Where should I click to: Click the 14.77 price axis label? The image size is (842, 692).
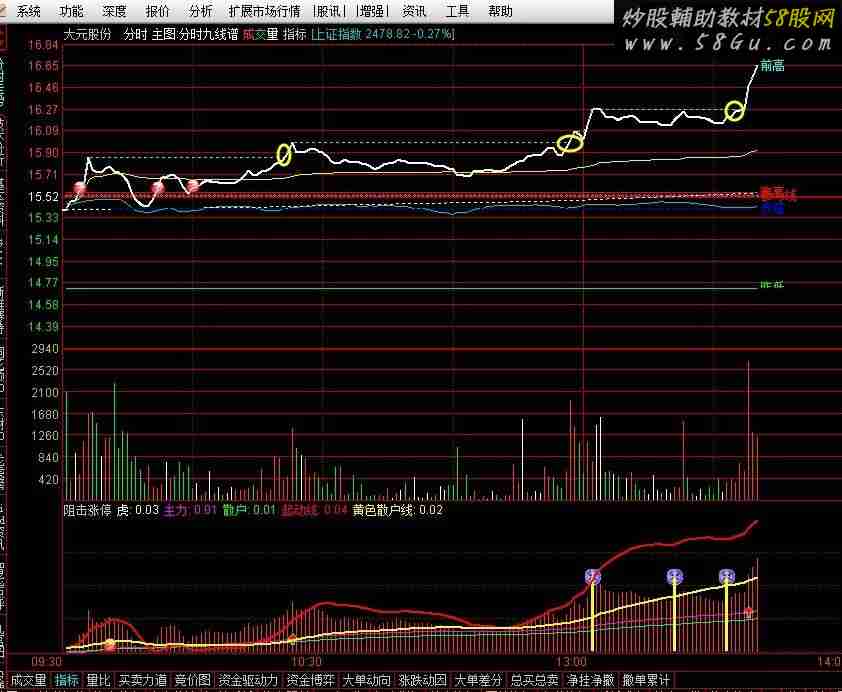click(43, 283)
